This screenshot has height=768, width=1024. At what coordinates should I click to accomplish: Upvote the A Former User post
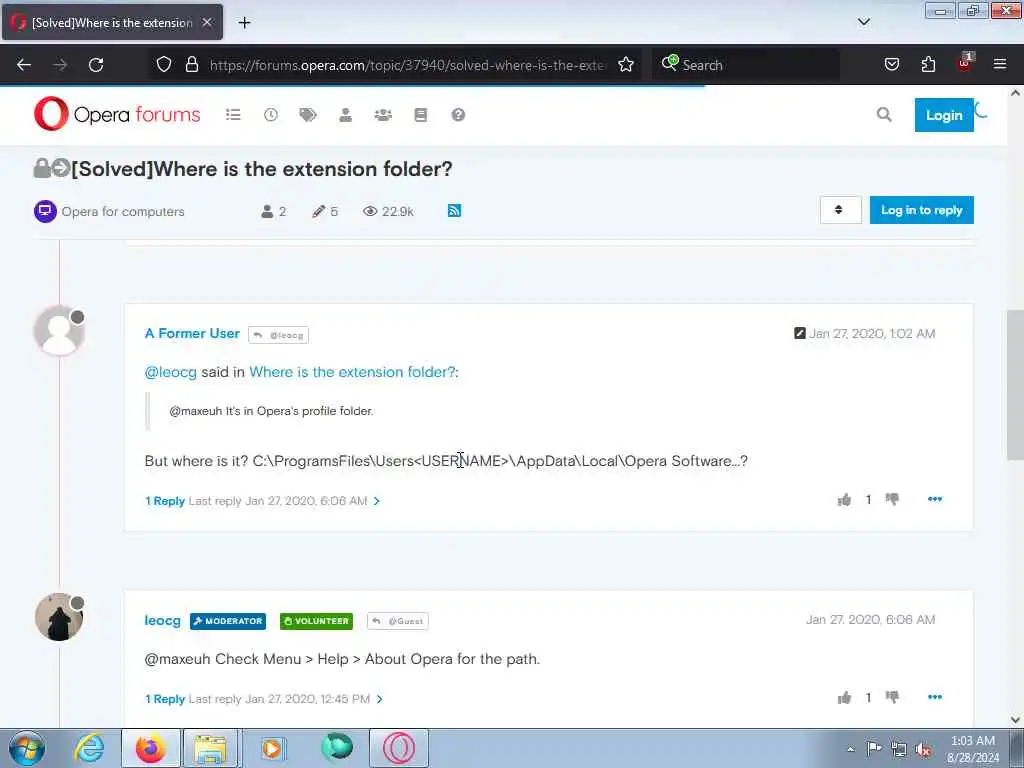844,500
